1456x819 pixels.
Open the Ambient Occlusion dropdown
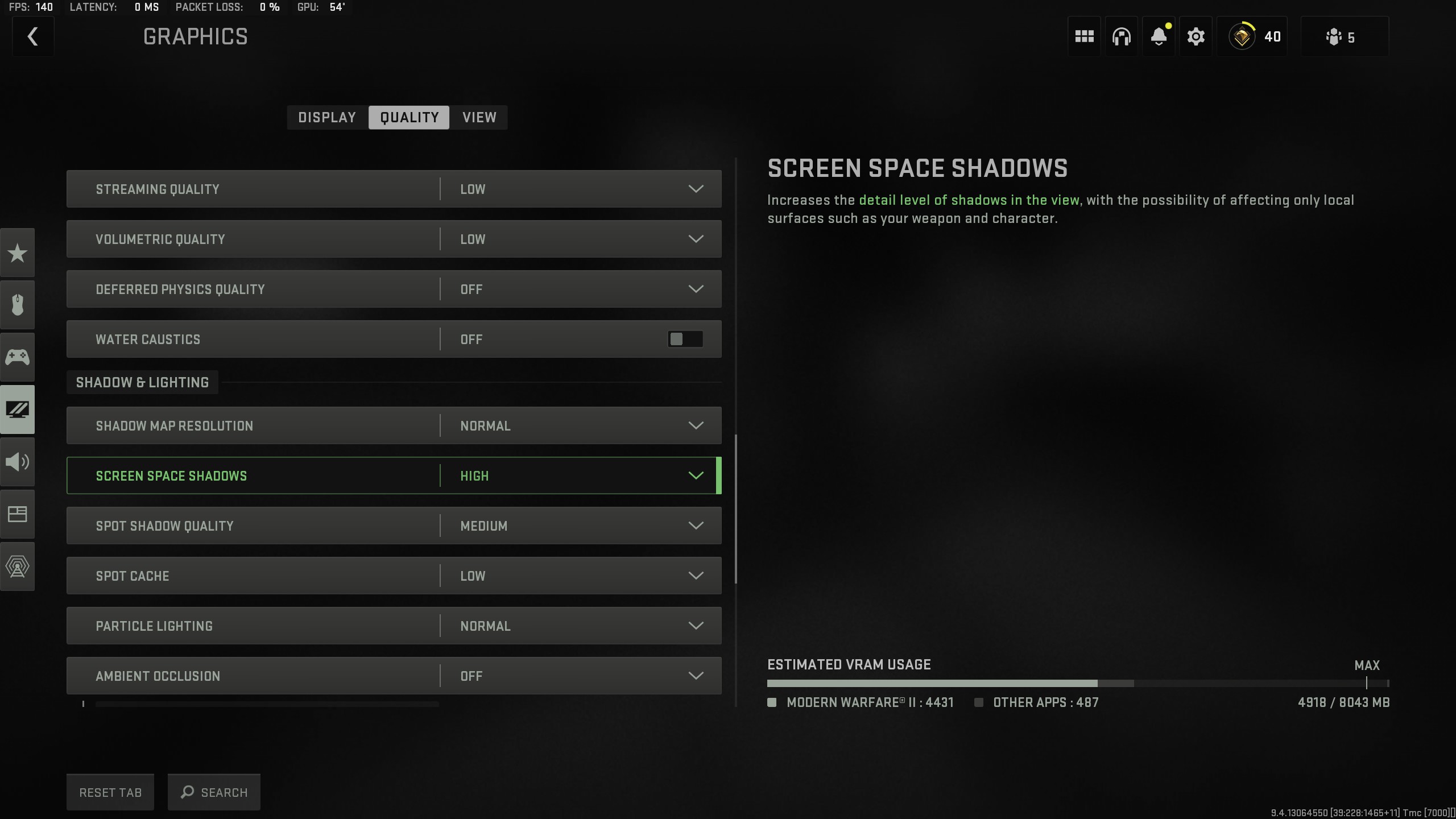pos(695,676)
